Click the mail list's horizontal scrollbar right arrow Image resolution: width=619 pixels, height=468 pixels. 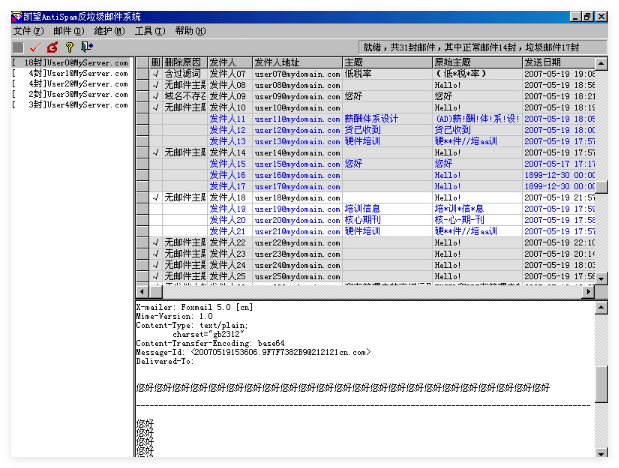click(x=589, y=289)
